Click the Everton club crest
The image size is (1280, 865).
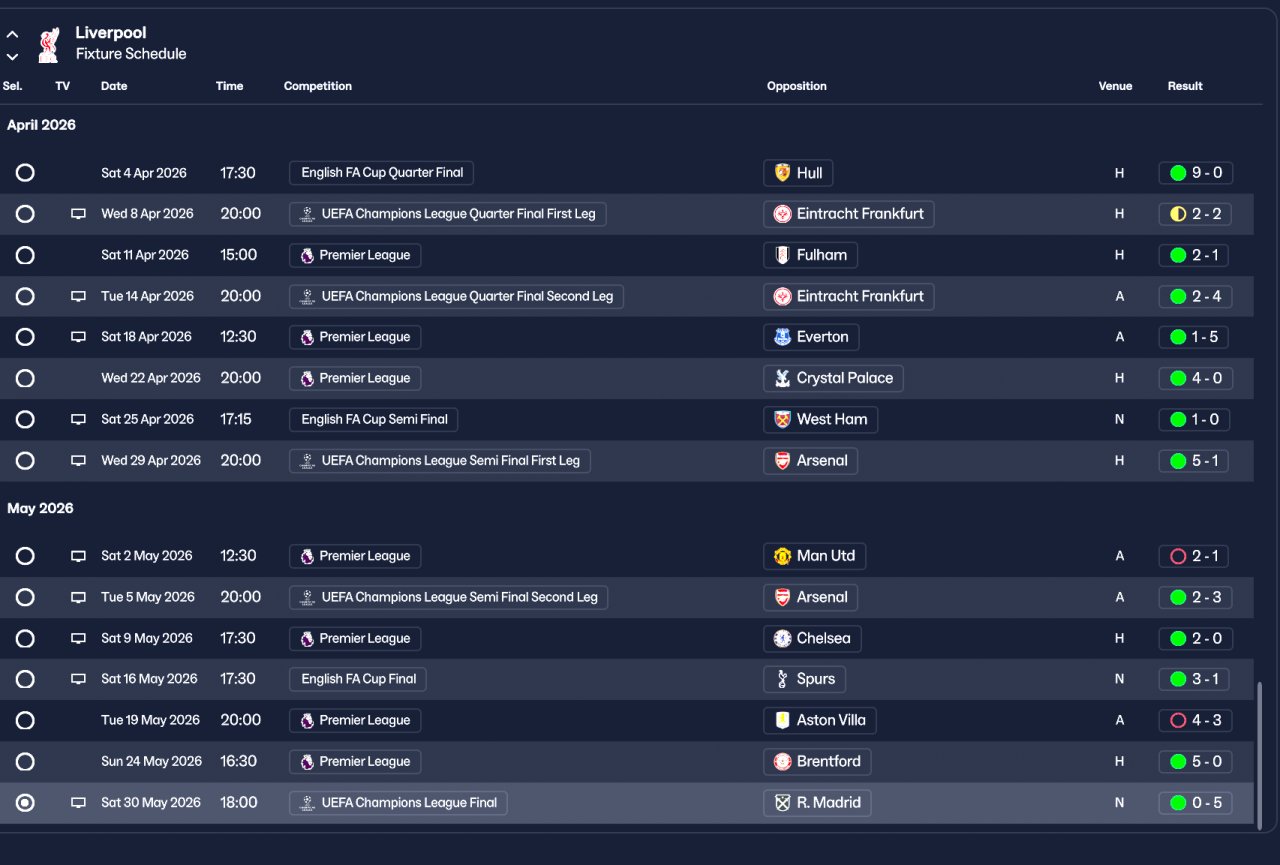click(782, 337)
